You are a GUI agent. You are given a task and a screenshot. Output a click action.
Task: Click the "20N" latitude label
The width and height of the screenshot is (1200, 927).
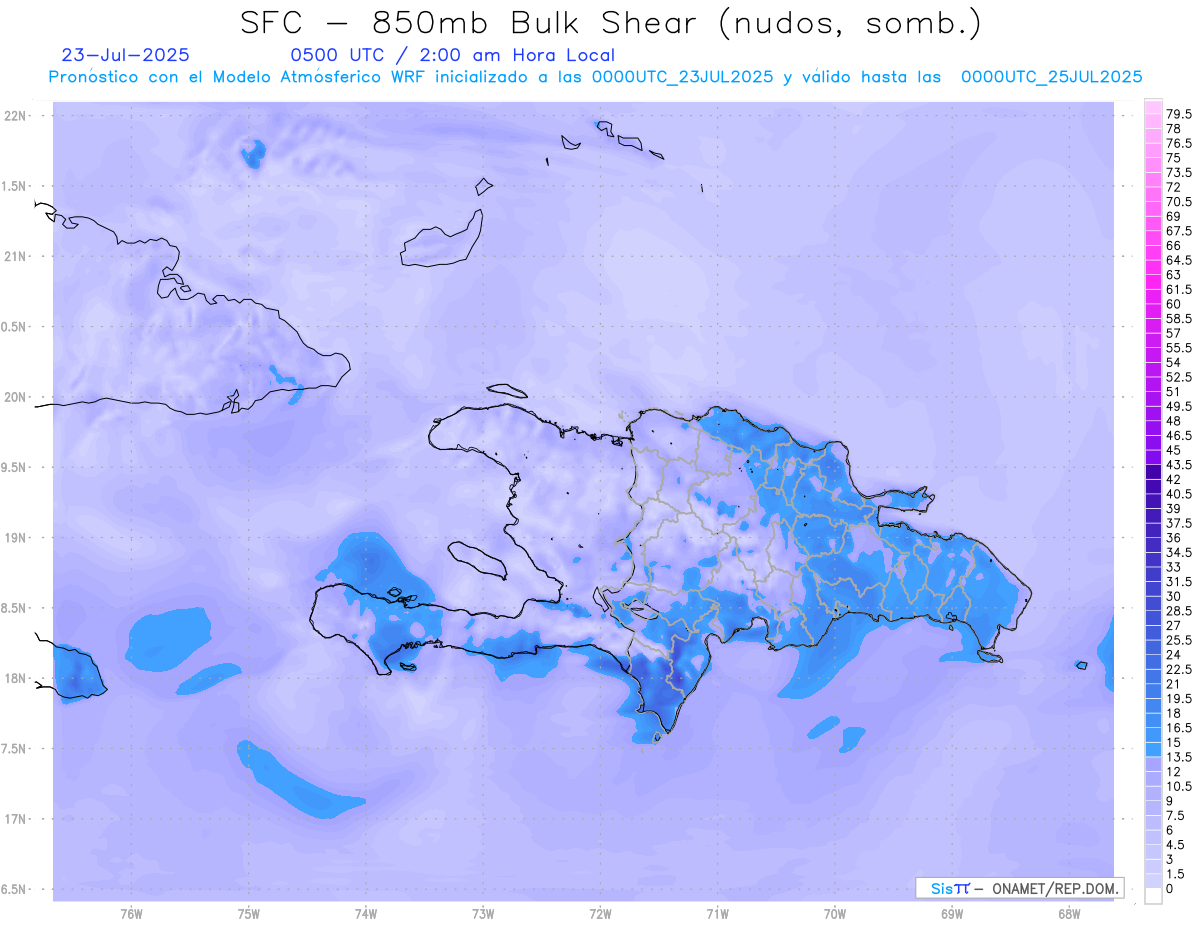tap(17, 397)
